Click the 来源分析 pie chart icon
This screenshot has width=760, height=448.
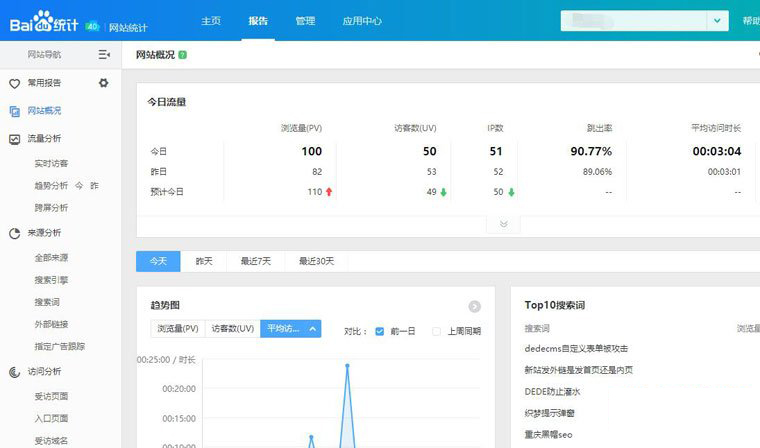14,233
